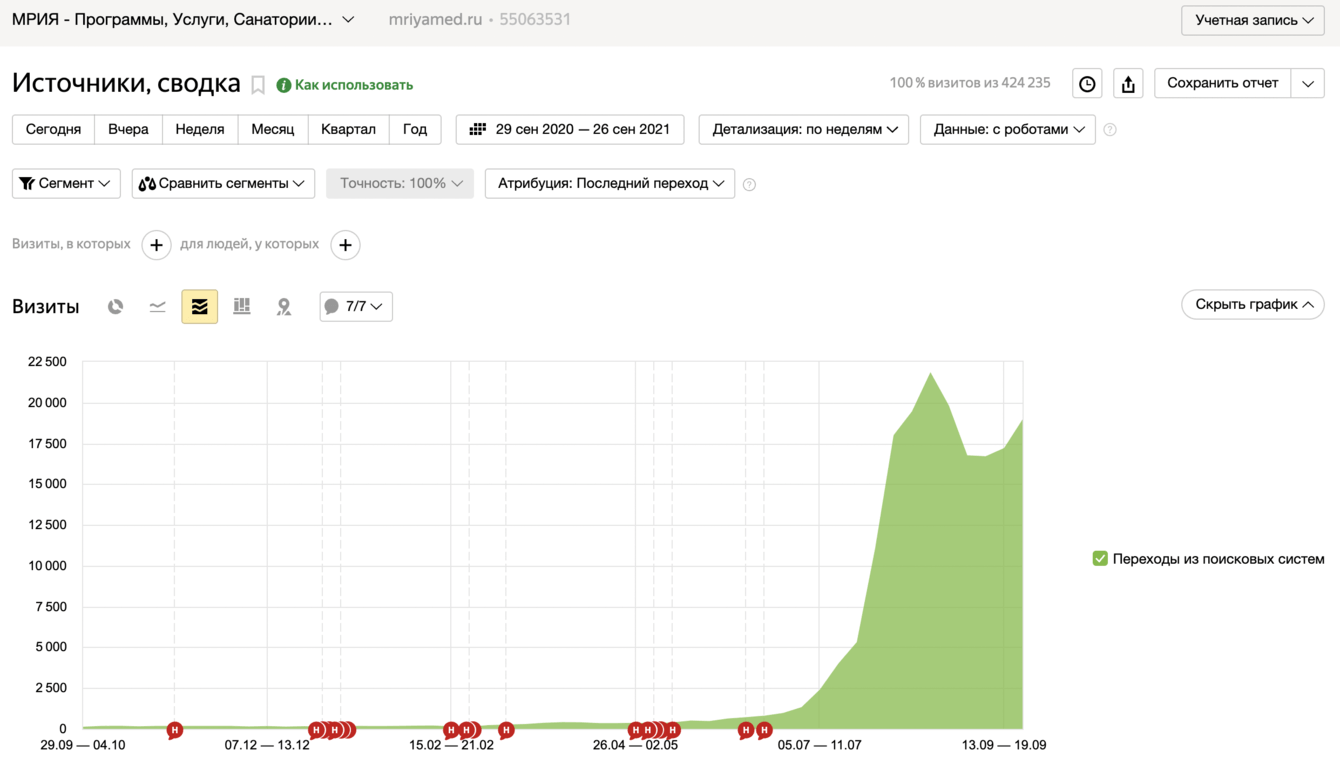1340x771 pixels.
Task: Open the map view icon
Action: (284, 307)
